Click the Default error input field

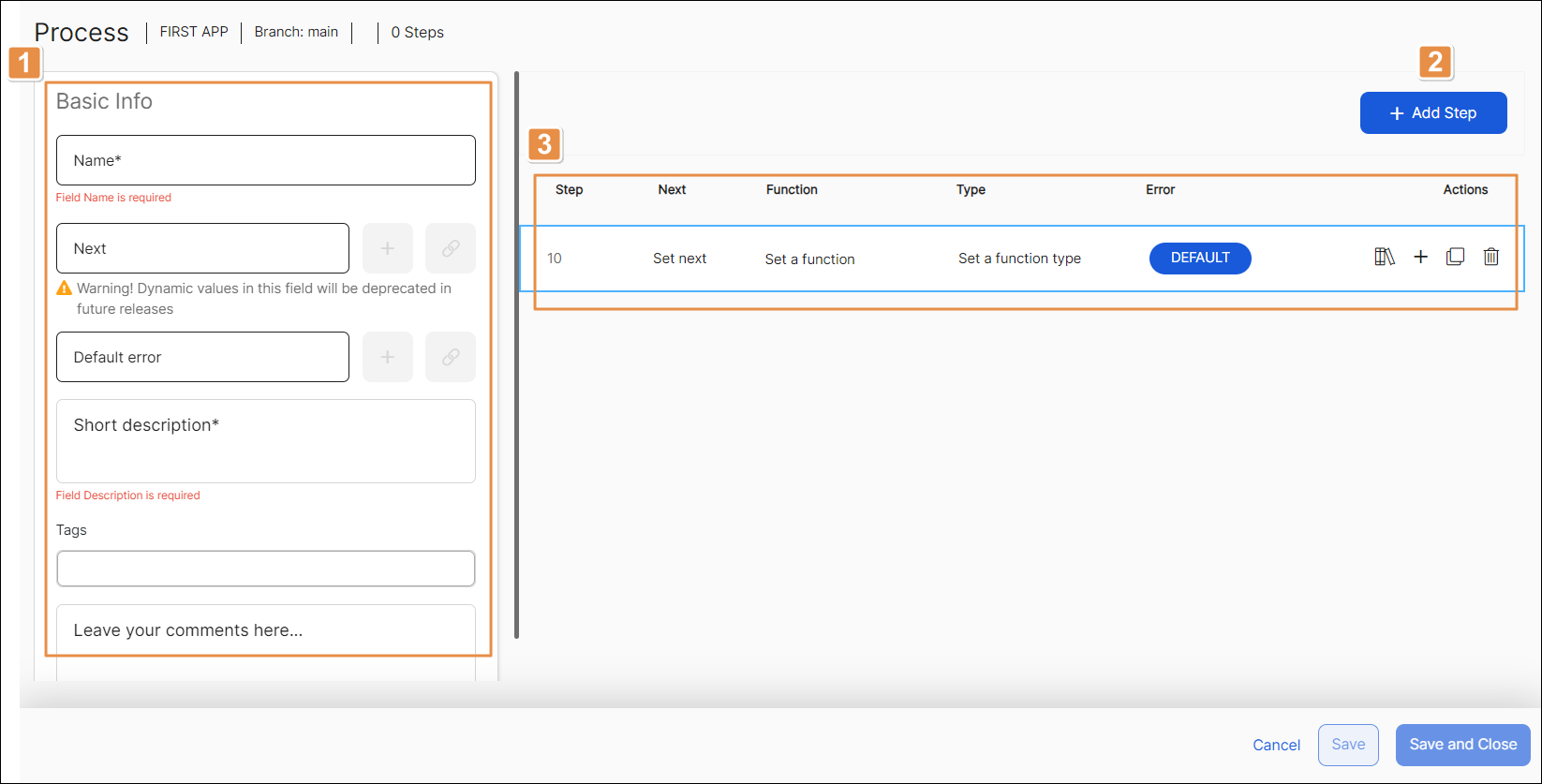(x=202, y=357)
